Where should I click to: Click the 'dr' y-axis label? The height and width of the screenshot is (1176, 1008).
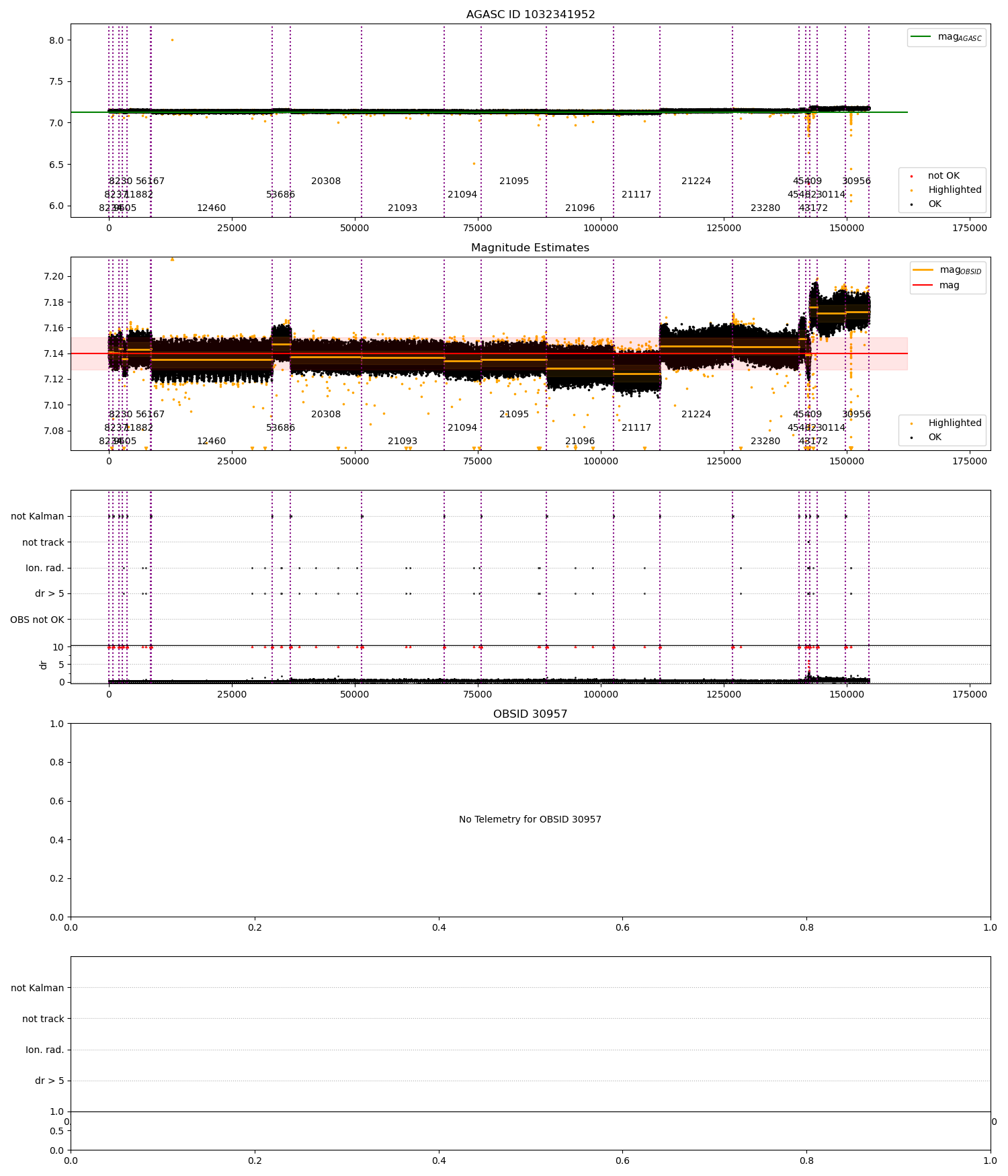[x=44, y=665]
